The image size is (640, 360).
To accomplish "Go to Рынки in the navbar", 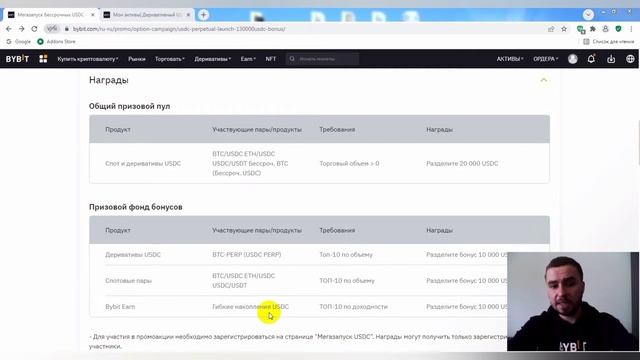I will (137, 59).
